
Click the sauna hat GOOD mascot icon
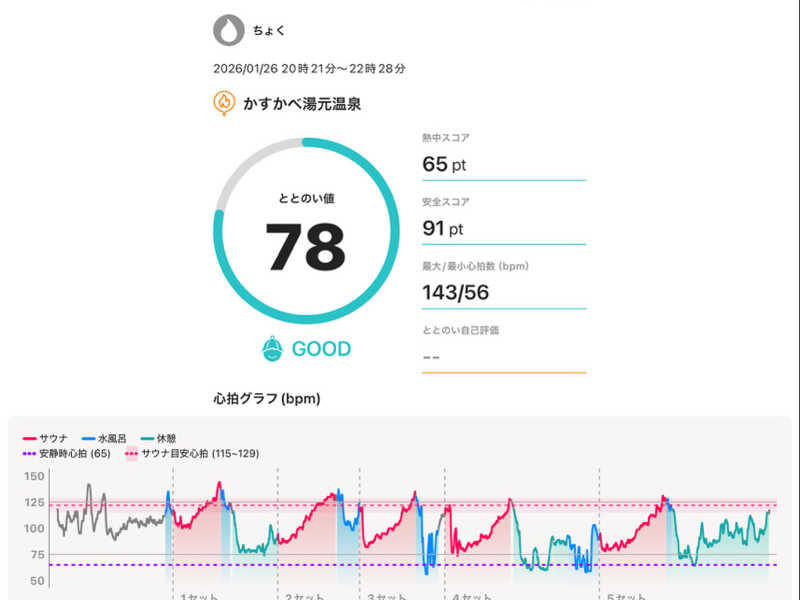tap(271, 349)
